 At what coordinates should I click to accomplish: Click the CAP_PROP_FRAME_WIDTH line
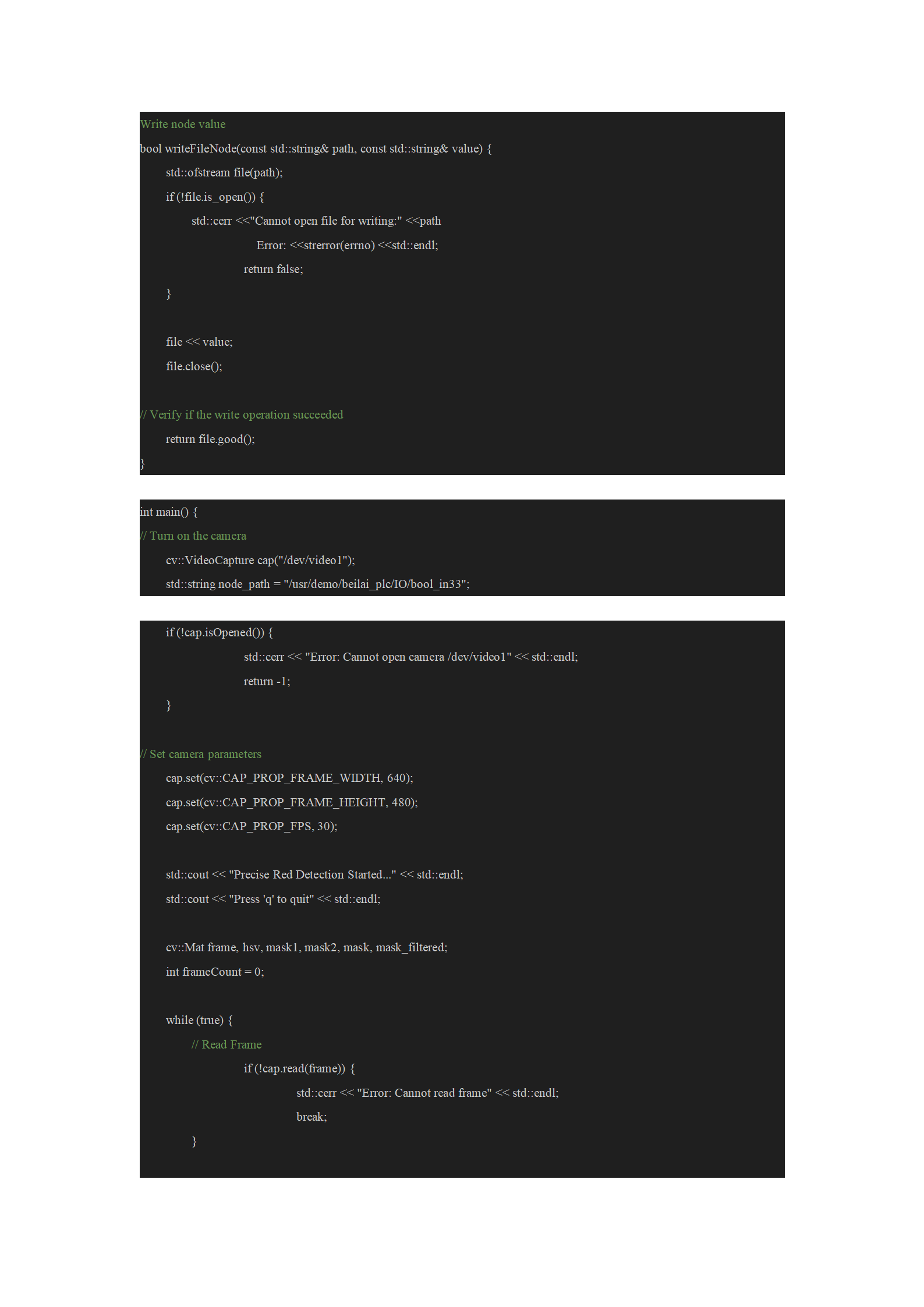pos(289,778)
